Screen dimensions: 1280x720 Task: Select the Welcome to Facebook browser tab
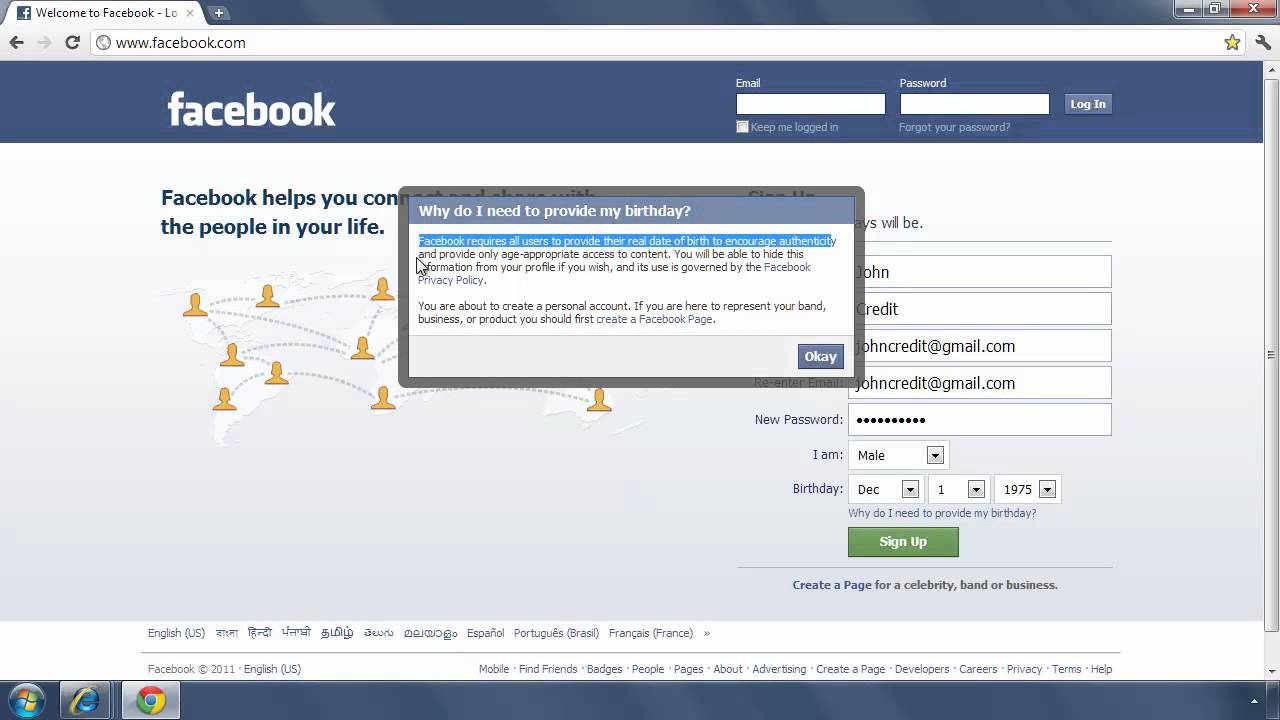[100, 13]
